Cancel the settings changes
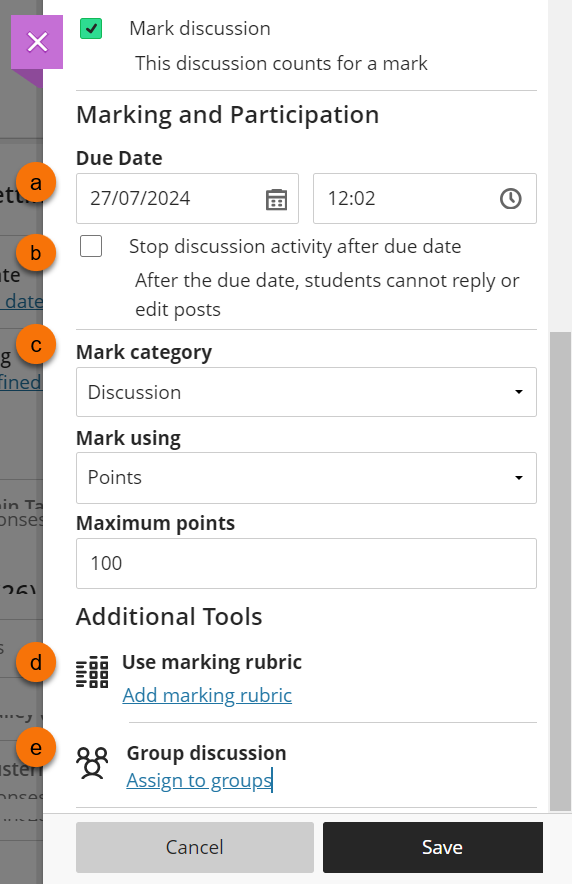 pyautogui.click(x=195, y=847)
